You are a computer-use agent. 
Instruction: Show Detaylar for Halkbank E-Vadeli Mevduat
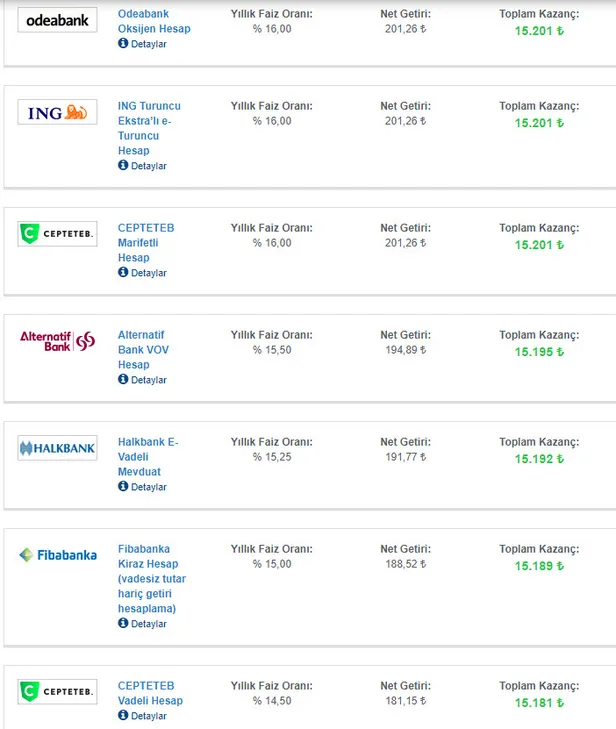point(142,487)
